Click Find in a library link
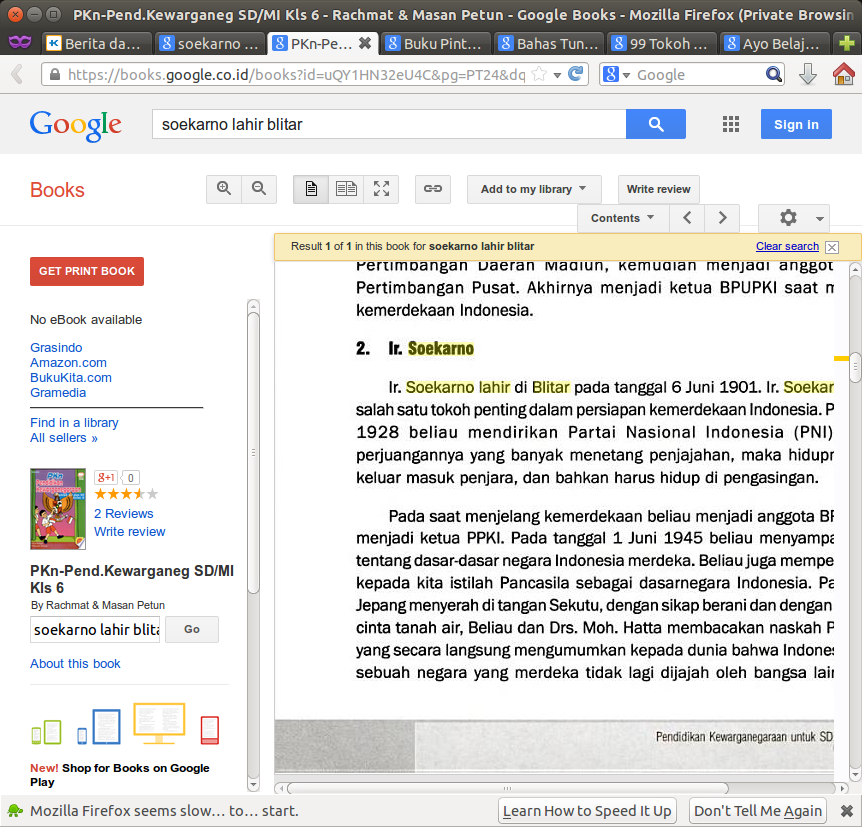Screen dimensions: 862x827 point(74,422)
